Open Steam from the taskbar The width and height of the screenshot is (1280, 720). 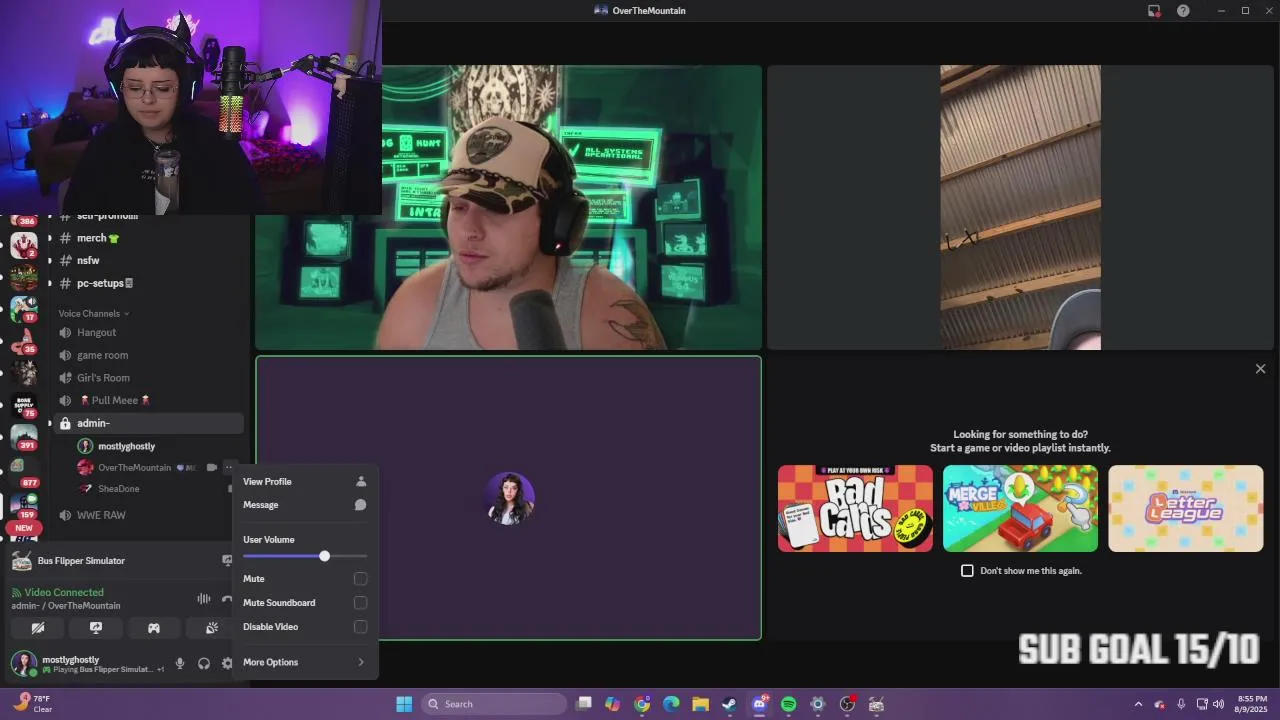click(x=730, y=704)
